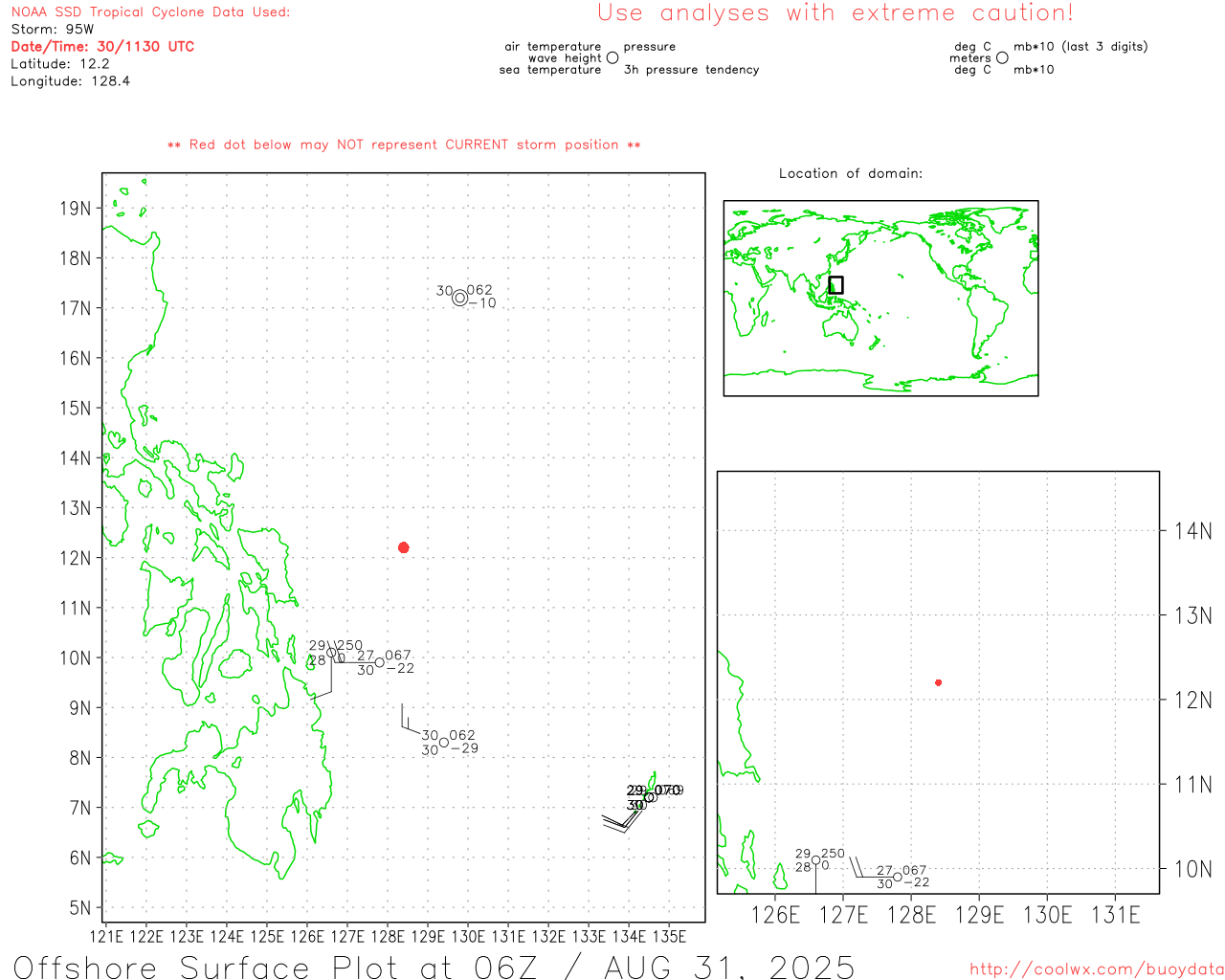Image resolution: width=1225 pixels, height=980 pixels.
Task: Click the 'Date/Time: 30/1130 UTC' line
Action: point(102,47)
